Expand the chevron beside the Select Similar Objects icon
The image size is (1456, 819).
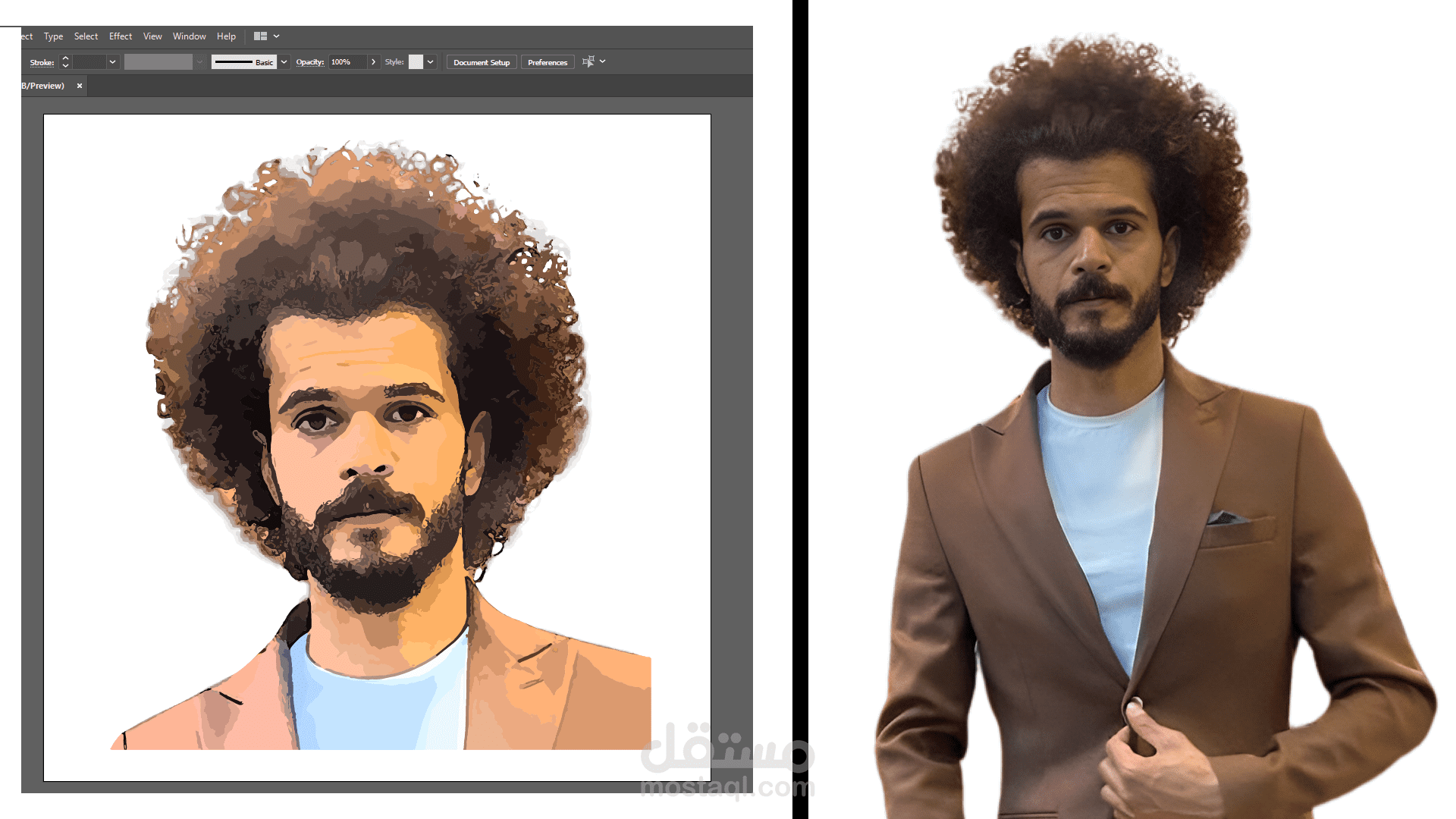(602, 61)
